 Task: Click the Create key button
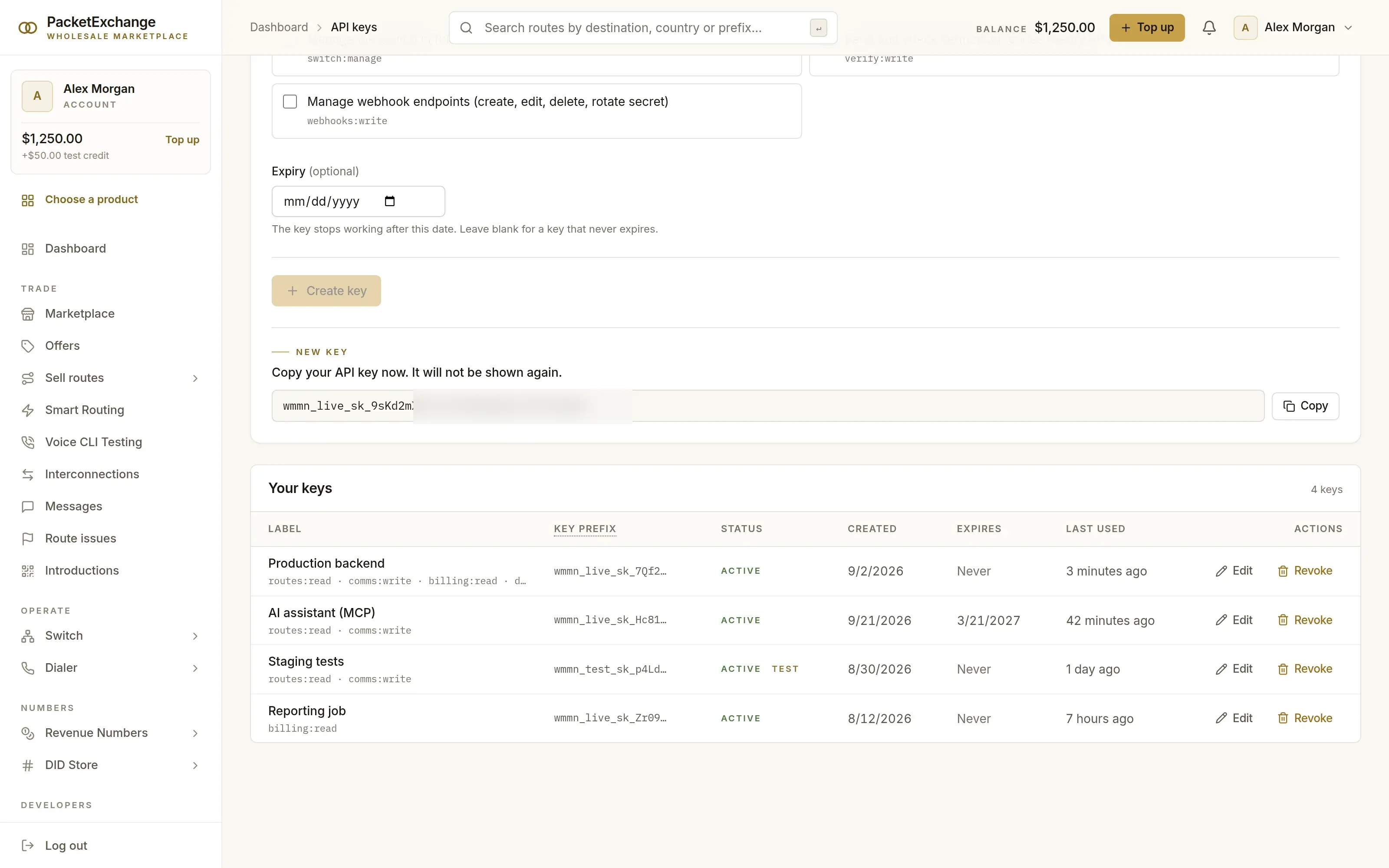click(326, 290)
